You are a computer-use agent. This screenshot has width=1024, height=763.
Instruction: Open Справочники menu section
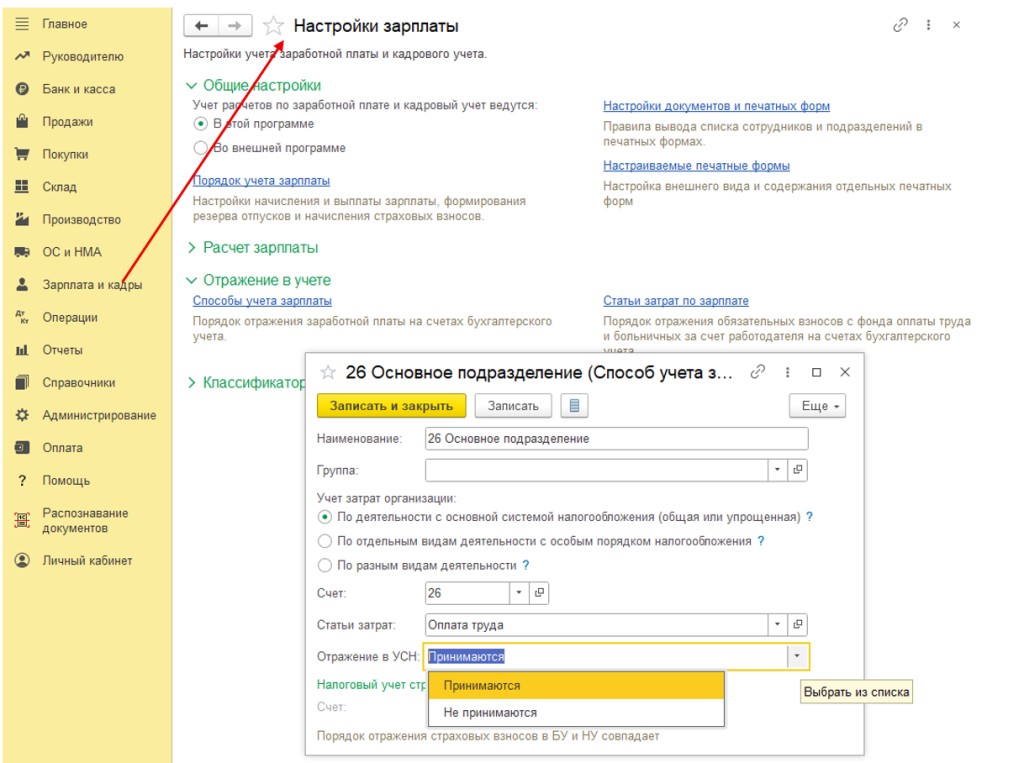pos(79,383)
